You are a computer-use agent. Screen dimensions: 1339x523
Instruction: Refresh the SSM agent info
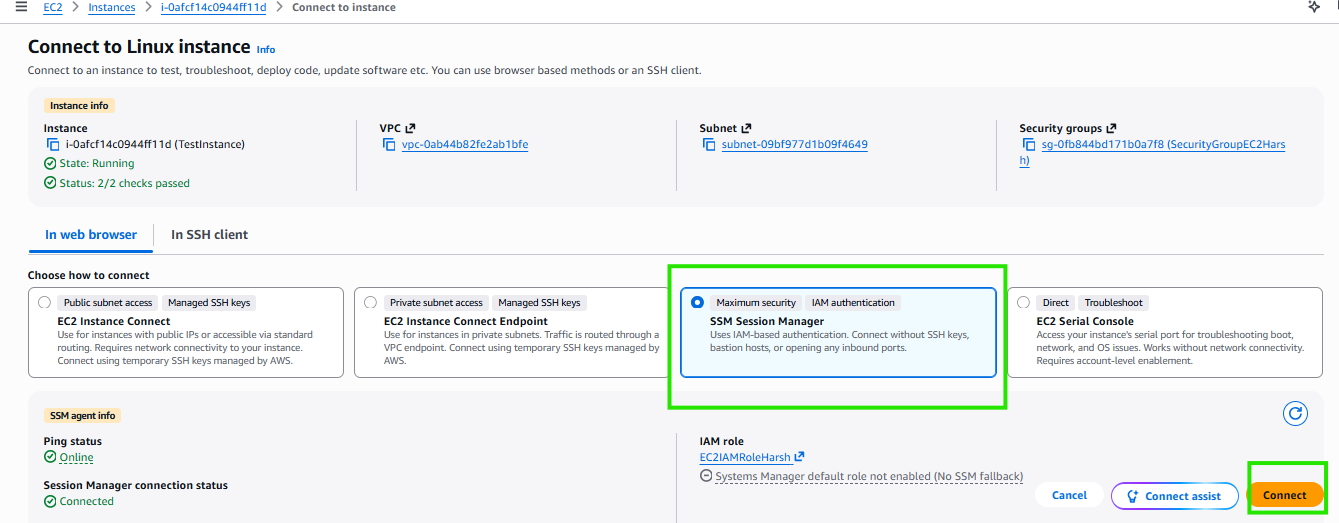click(x=1295, y=414)
